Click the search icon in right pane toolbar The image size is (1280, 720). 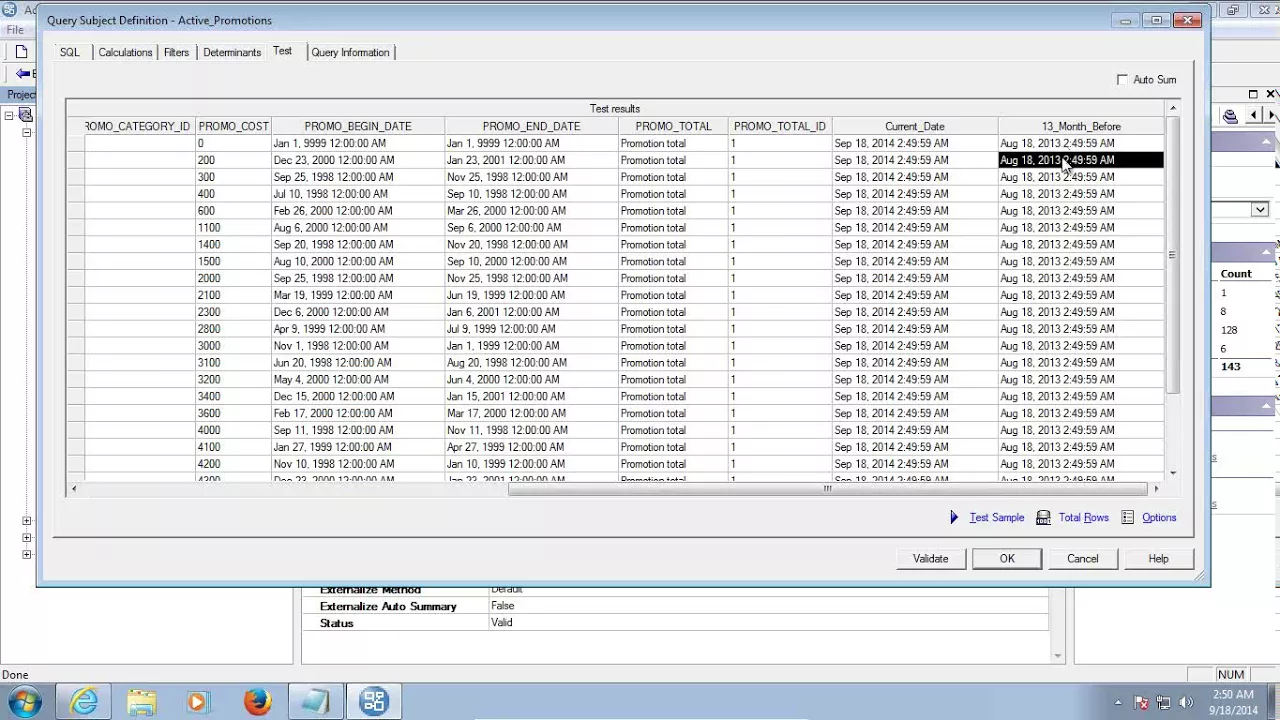click(x=1230, y=116)
